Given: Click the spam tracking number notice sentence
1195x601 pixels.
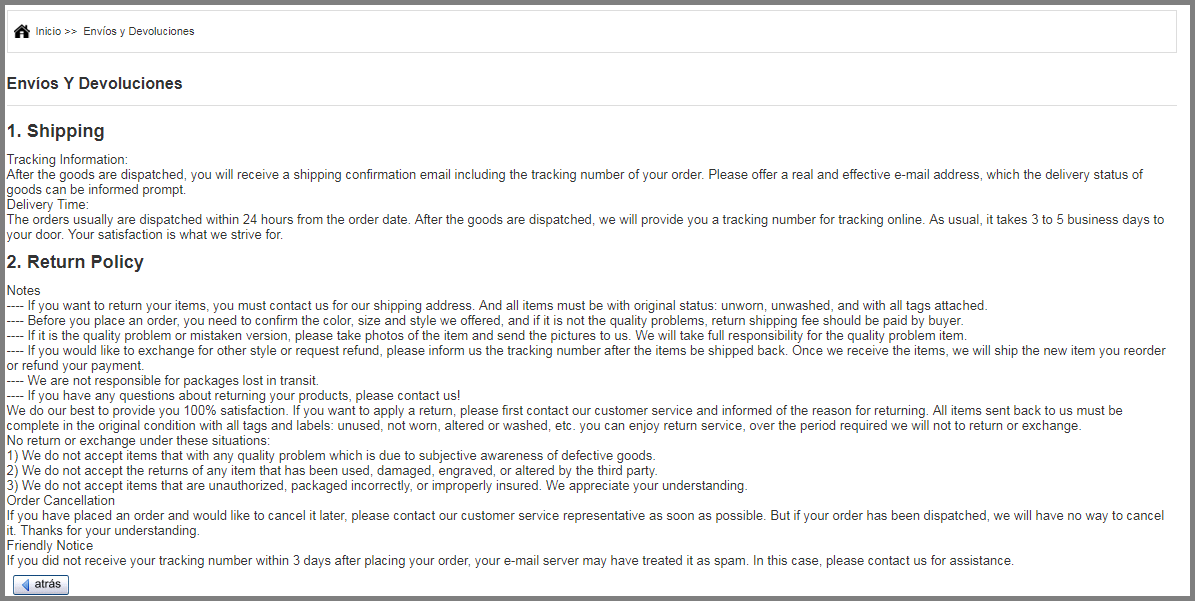Looking at the screenshot, I should click(x=510, y=561).
